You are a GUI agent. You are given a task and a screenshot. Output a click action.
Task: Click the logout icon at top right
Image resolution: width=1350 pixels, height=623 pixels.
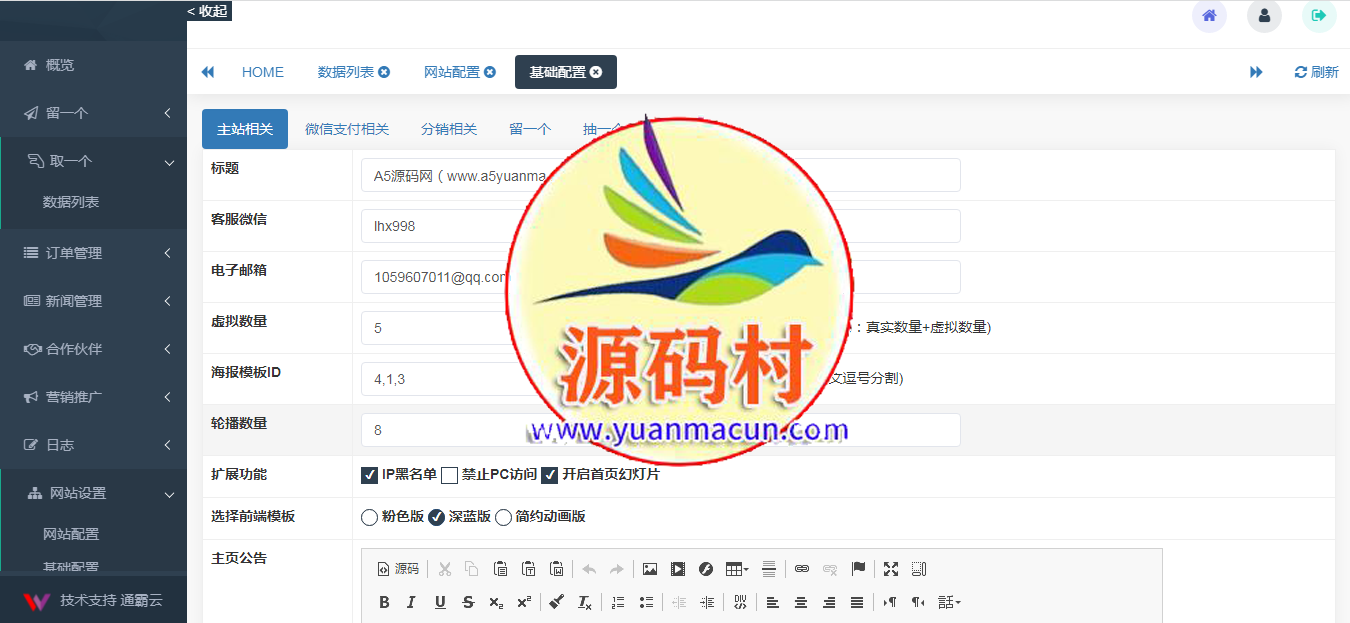click(x=1319, y=16)
